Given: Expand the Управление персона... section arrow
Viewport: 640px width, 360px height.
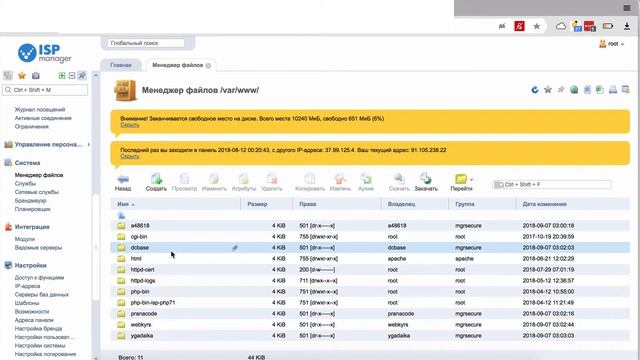Looking at the screenshot, I should 89,144.
